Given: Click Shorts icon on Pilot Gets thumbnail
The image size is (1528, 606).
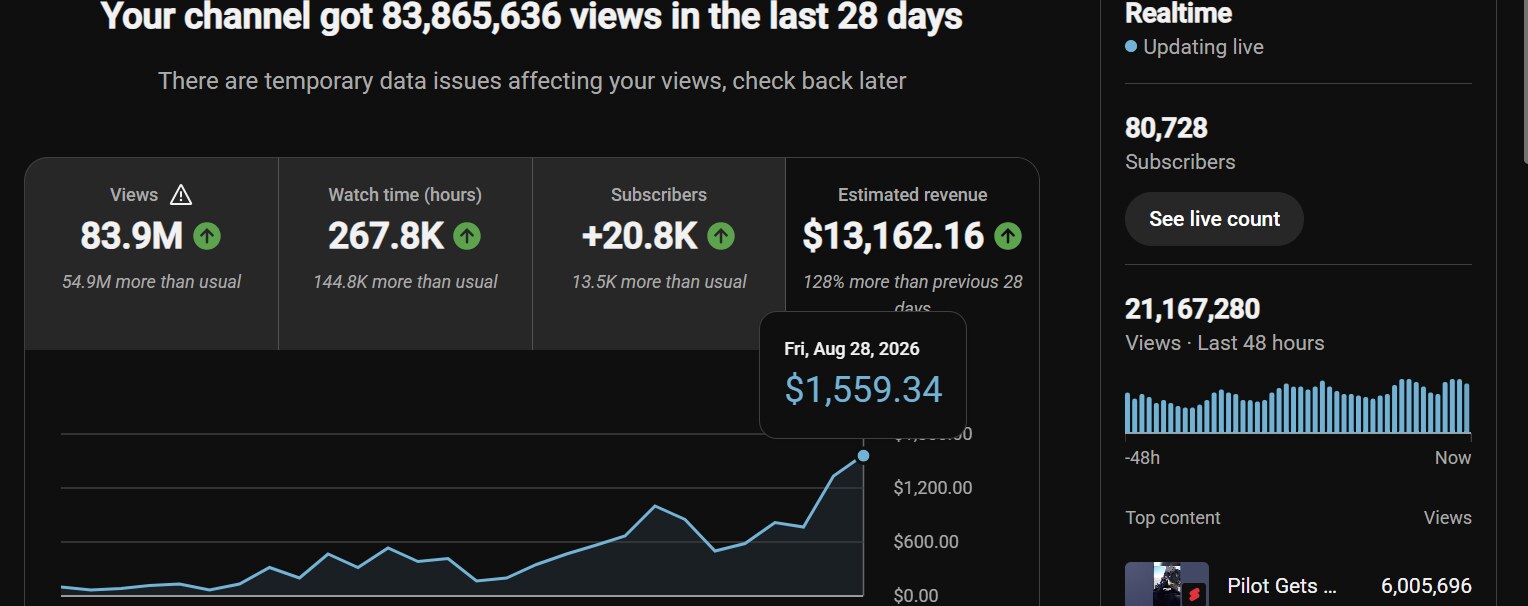Looking at the screenshot, I should point(1193,594).
